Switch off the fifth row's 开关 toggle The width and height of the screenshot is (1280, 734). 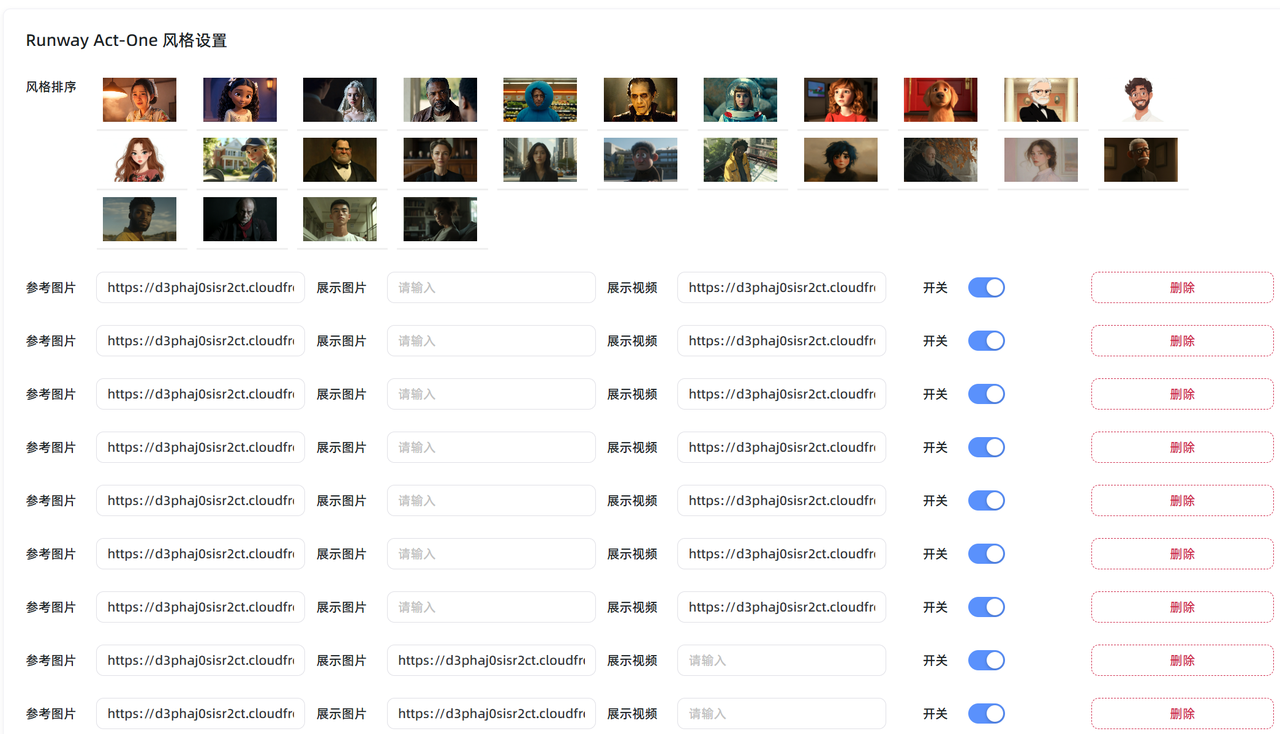pyautogui.click(x=986, y=500)
